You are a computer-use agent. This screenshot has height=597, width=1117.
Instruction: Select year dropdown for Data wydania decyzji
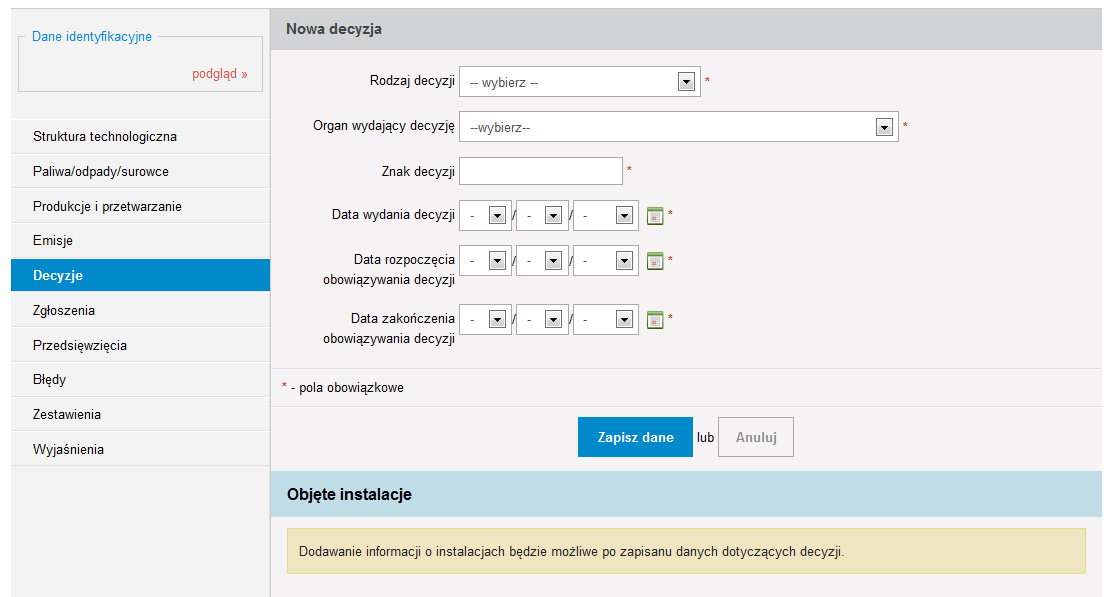(x=606, y=215)
